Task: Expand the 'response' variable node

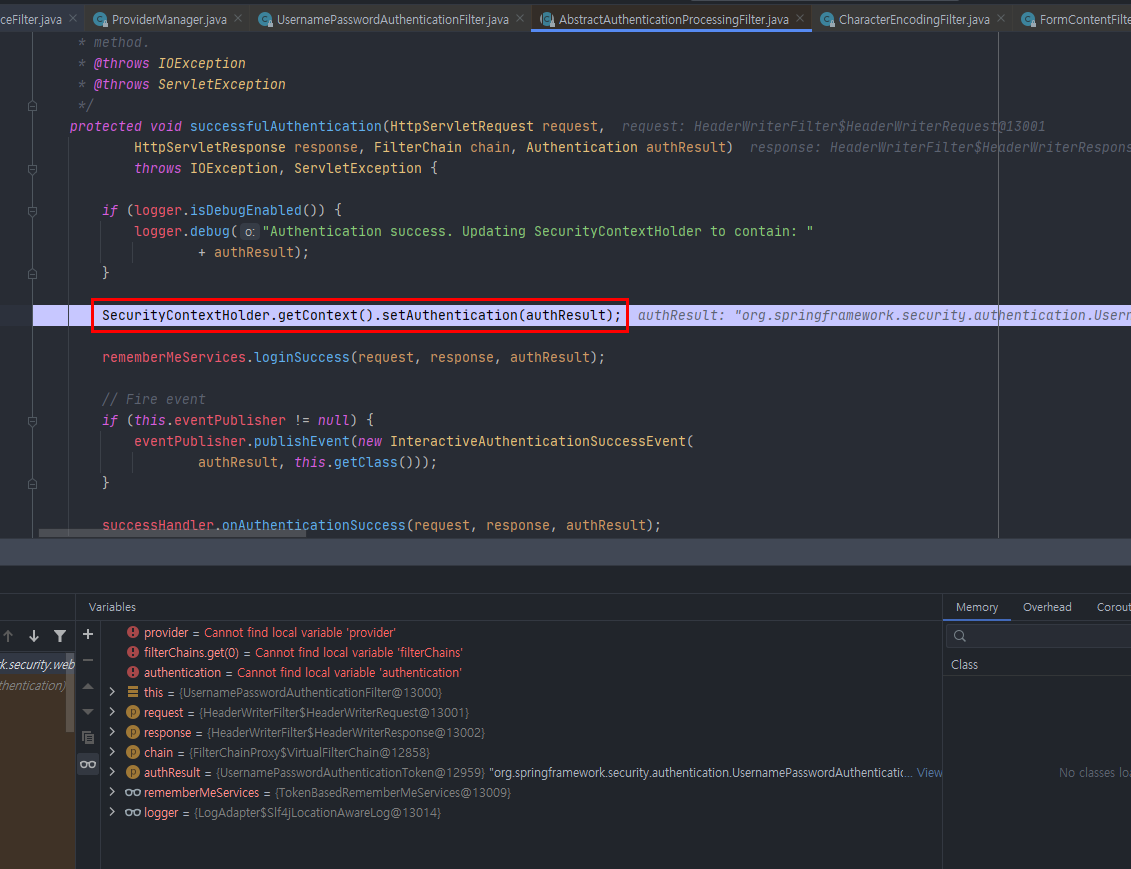Action: pos(113,732)
